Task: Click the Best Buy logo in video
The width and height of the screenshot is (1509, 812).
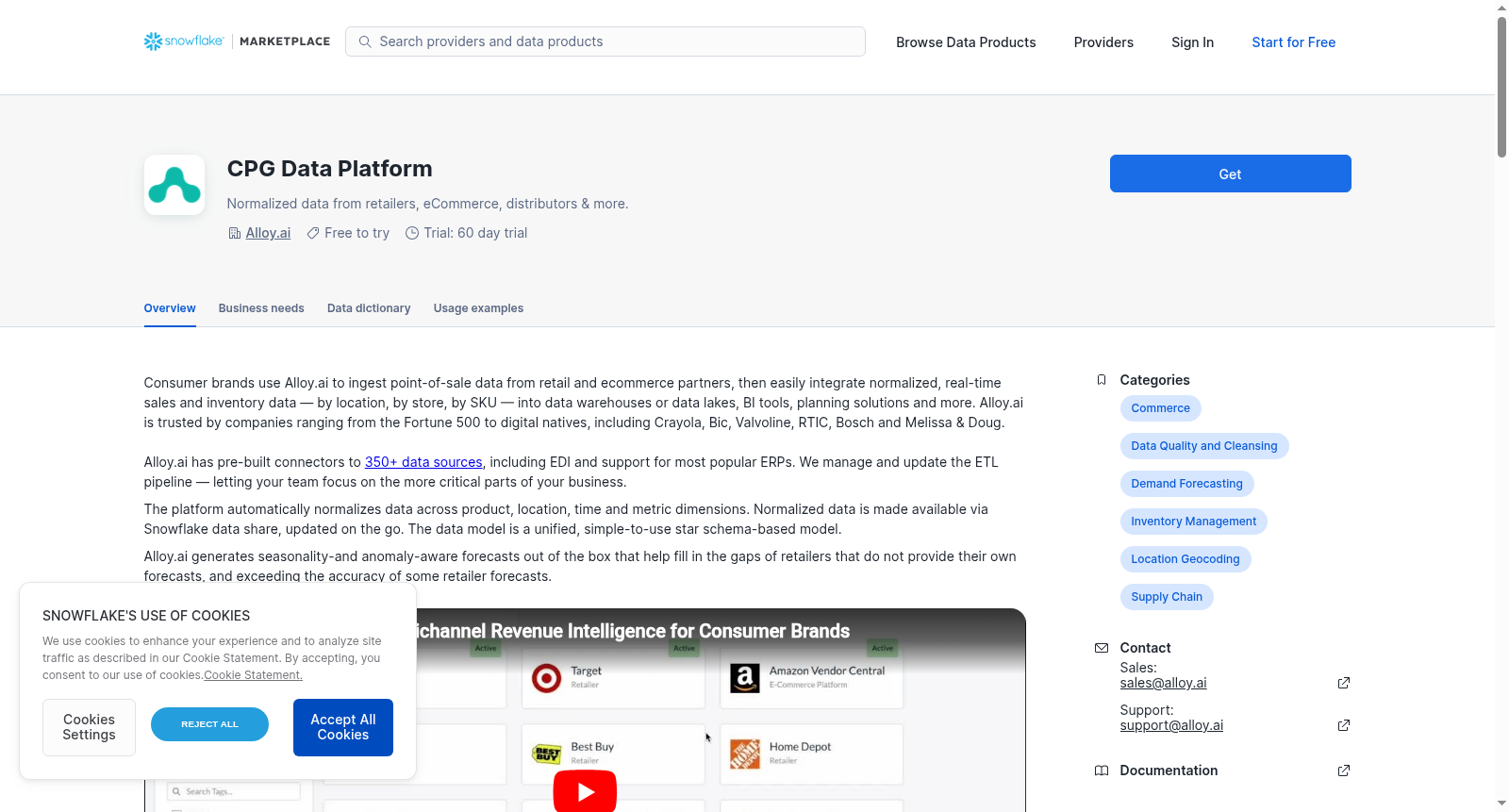Action: pyautogui.click(x=547, y=754)
